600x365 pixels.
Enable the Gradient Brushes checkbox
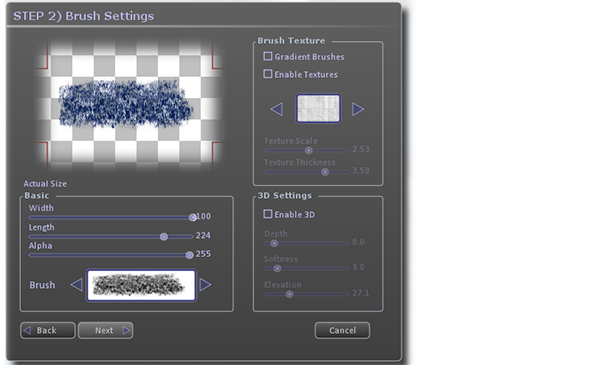point(268,56)
